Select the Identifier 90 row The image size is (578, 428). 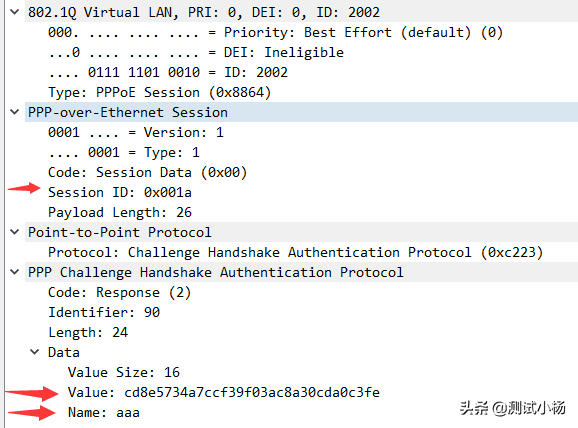104,312
